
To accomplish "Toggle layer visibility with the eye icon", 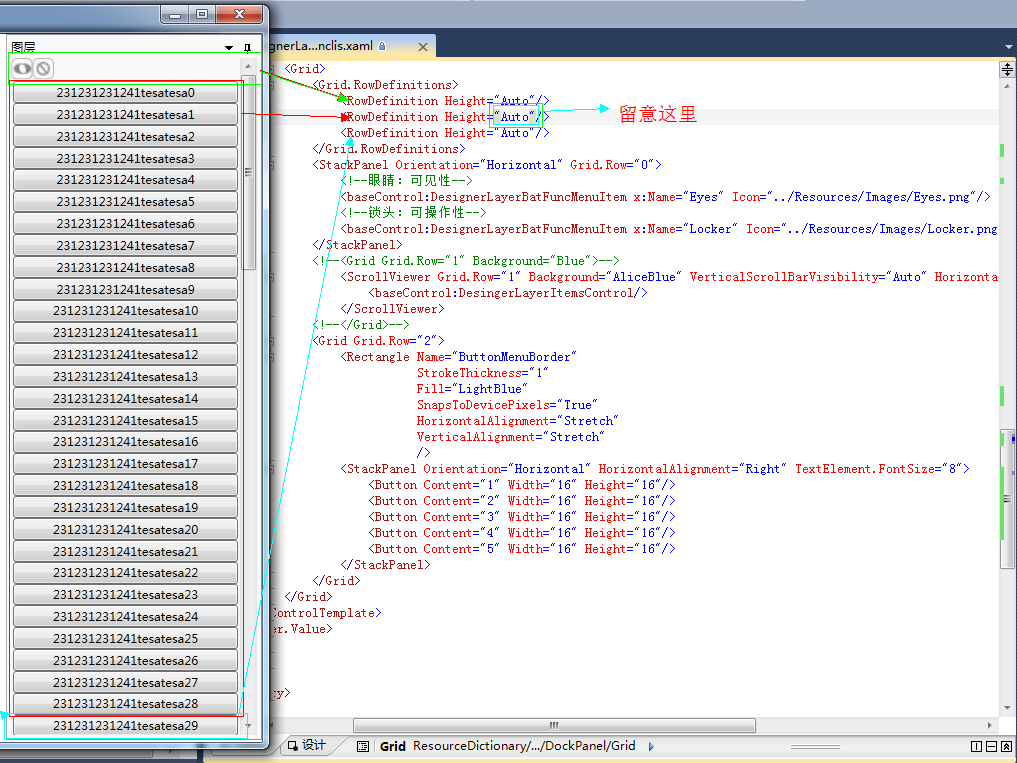I will [22, 68].
